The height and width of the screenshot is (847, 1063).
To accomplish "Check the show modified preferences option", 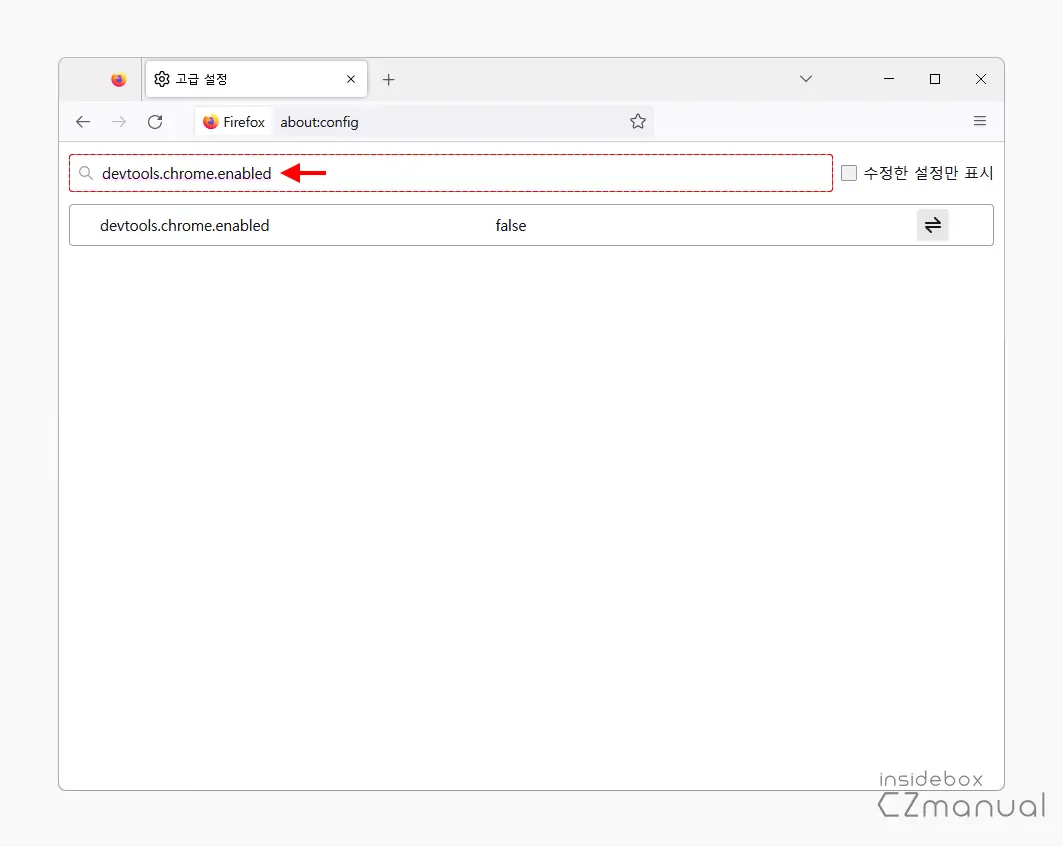I will tap(848, 172).
